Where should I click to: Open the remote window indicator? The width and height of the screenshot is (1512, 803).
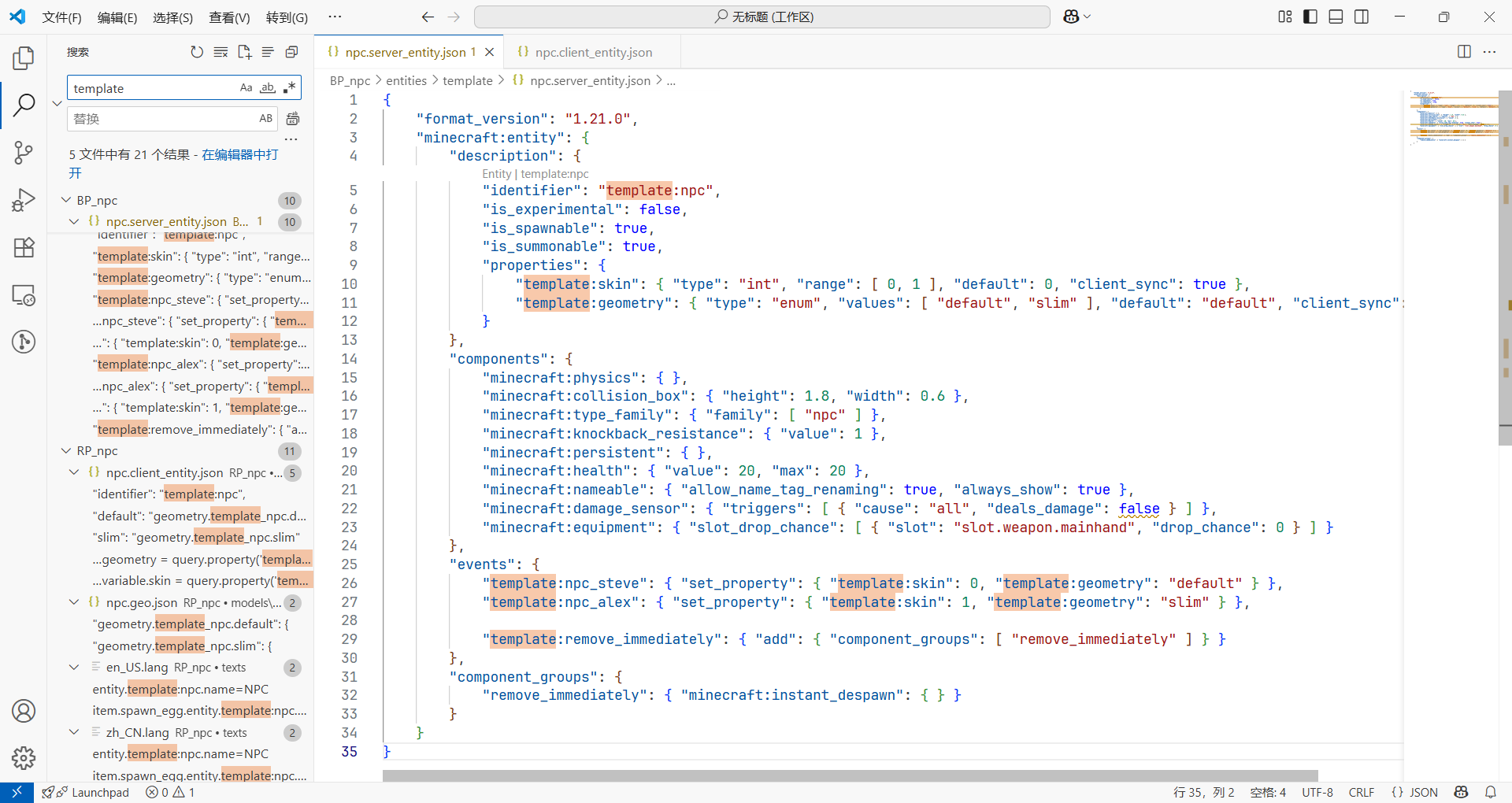[17, 792]
